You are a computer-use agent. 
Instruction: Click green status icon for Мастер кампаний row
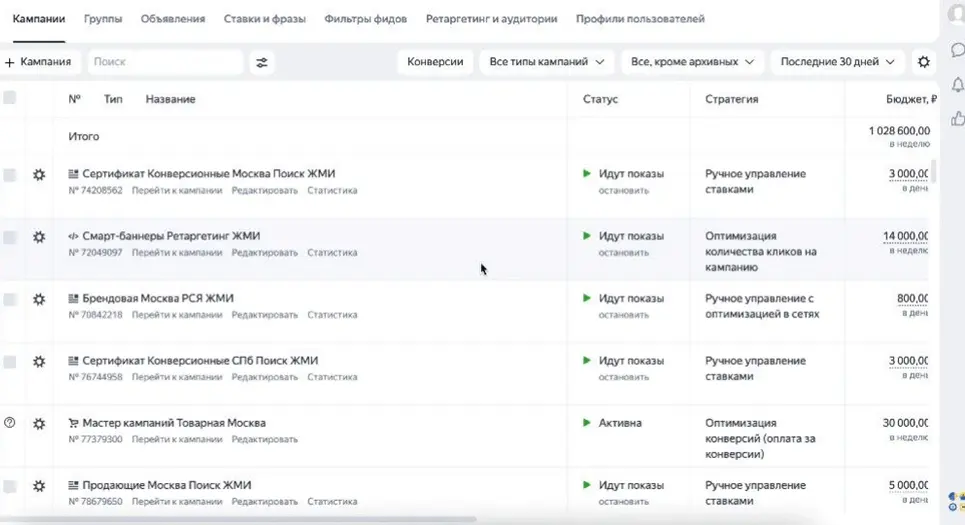point(587,423)
